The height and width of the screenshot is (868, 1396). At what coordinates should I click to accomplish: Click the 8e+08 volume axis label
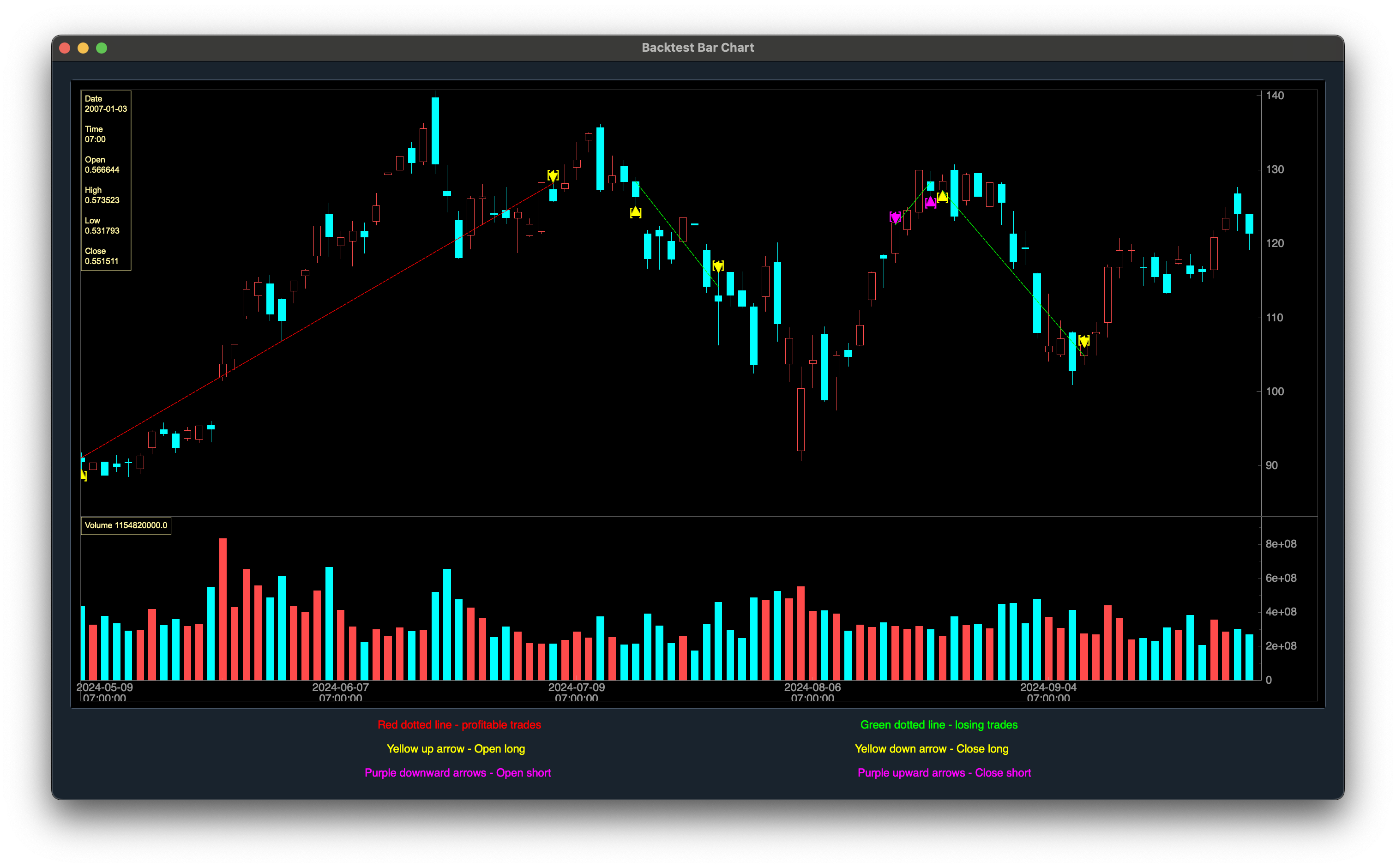(x=1281, y=544)
